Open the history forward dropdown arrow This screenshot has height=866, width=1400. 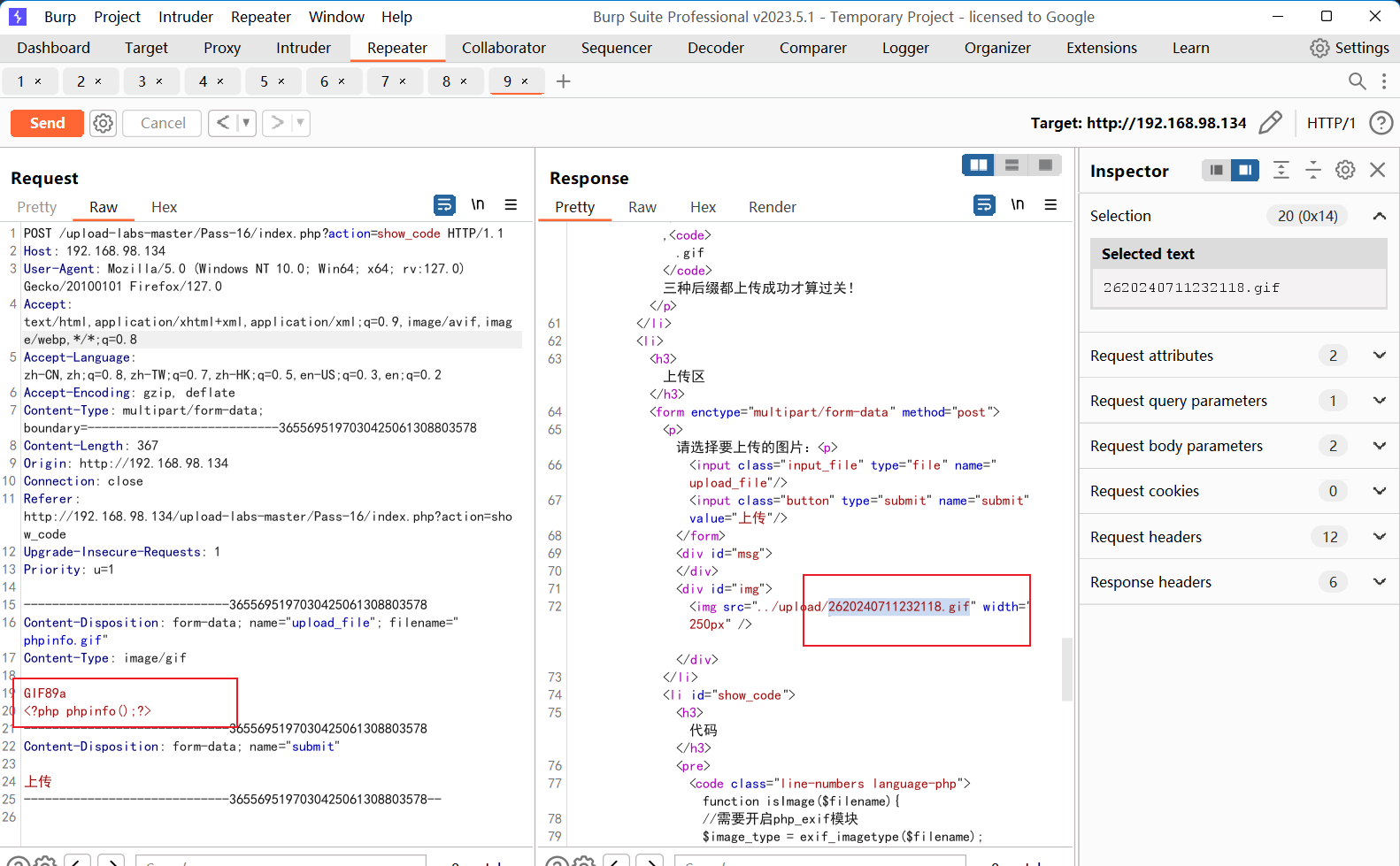(301, 123)
